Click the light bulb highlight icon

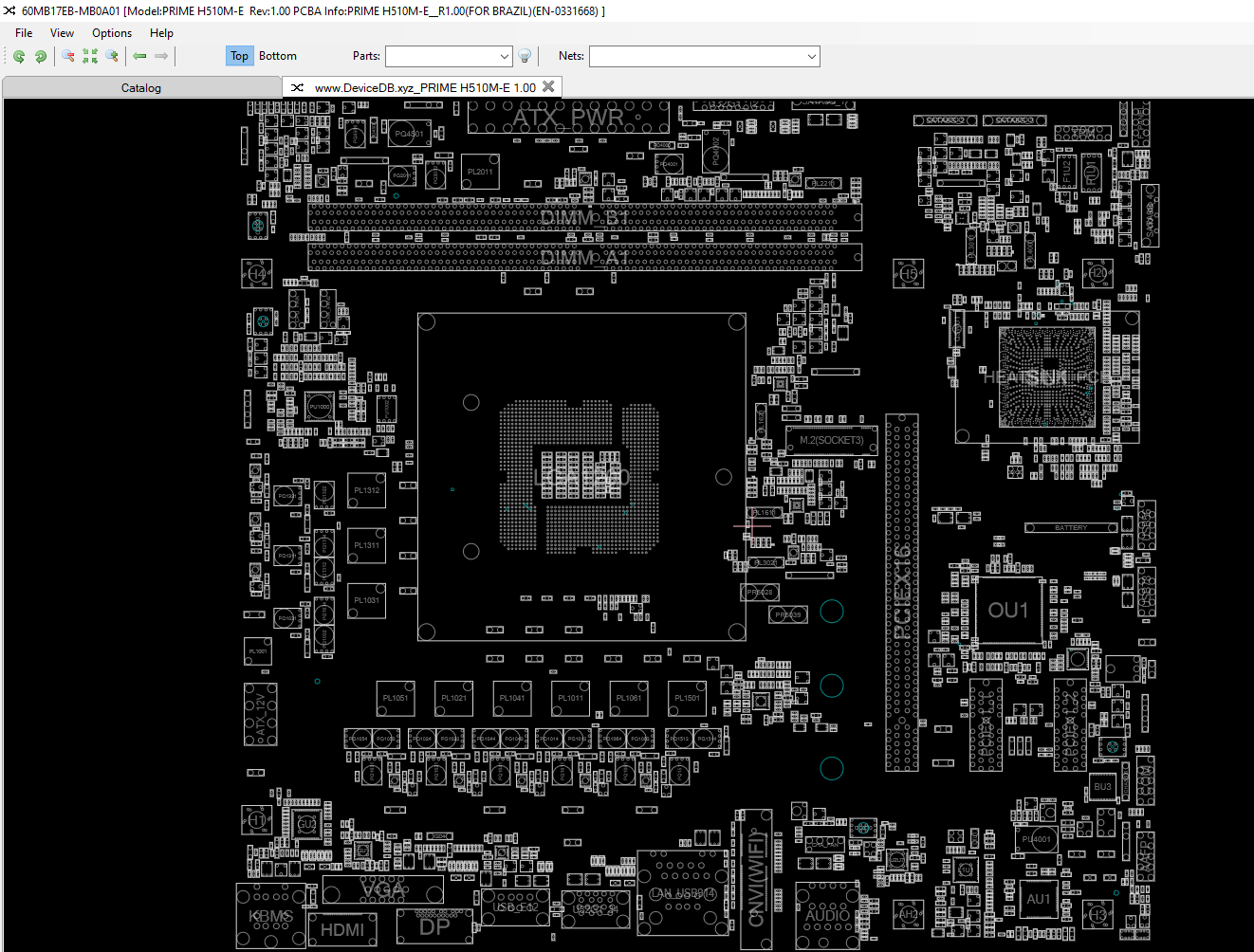click(x=525, y=56)
